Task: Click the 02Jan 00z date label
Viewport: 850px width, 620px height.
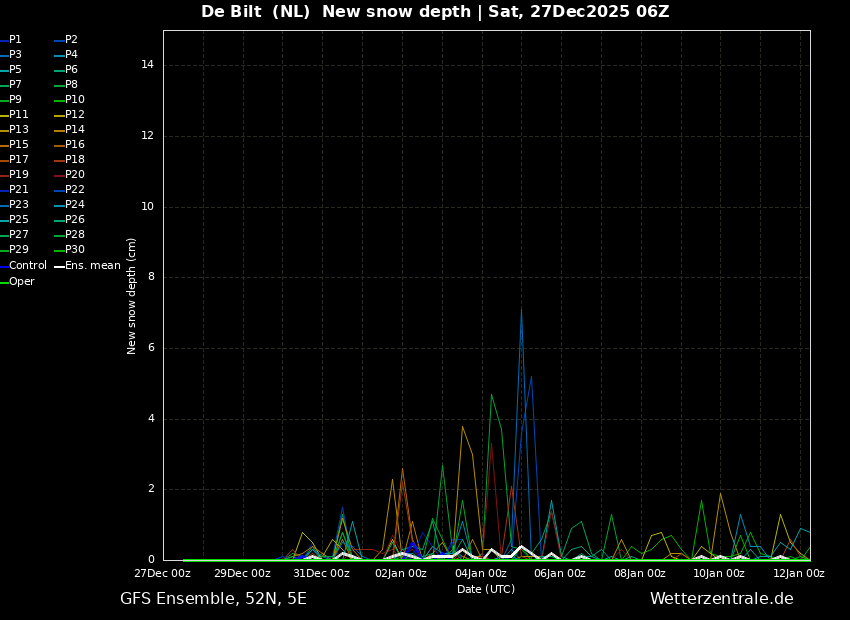Action: [x=401, y=574]
